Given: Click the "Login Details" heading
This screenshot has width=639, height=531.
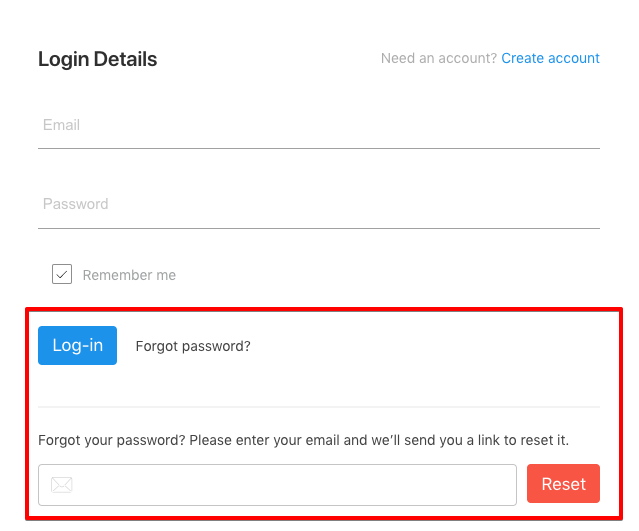Looking at the screenshot, I should coord(97,59).
